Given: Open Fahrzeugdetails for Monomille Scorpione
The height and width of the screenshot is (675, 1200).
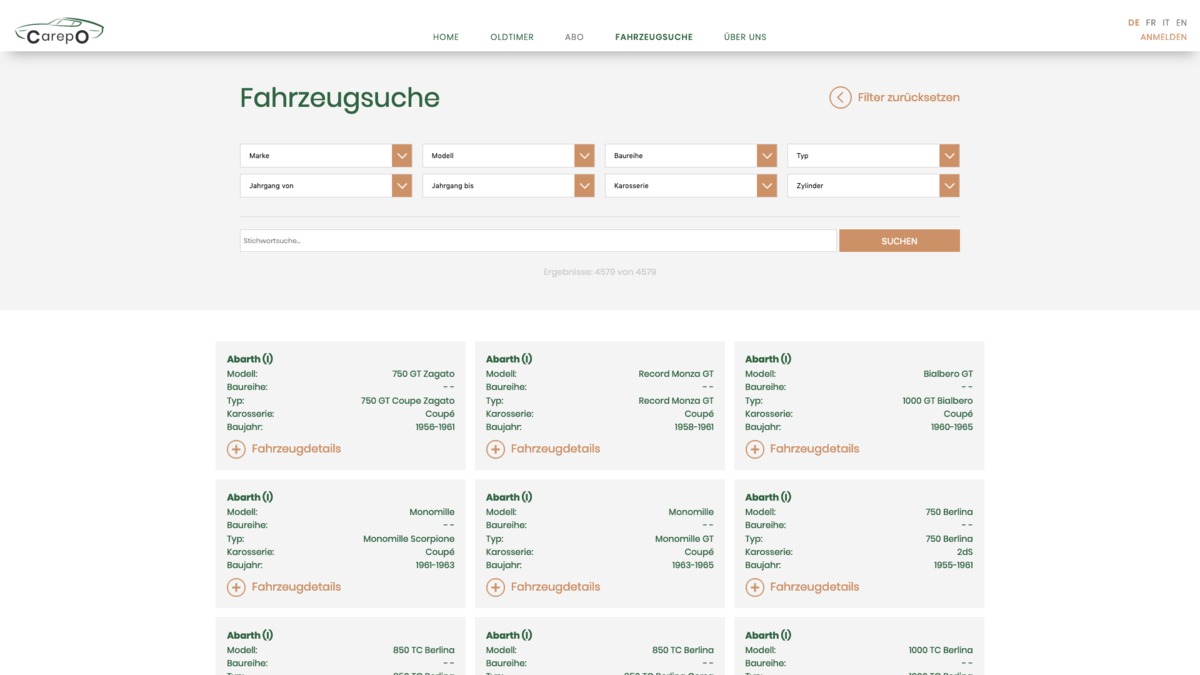Looking at the screenshot, I should (296, 587).
